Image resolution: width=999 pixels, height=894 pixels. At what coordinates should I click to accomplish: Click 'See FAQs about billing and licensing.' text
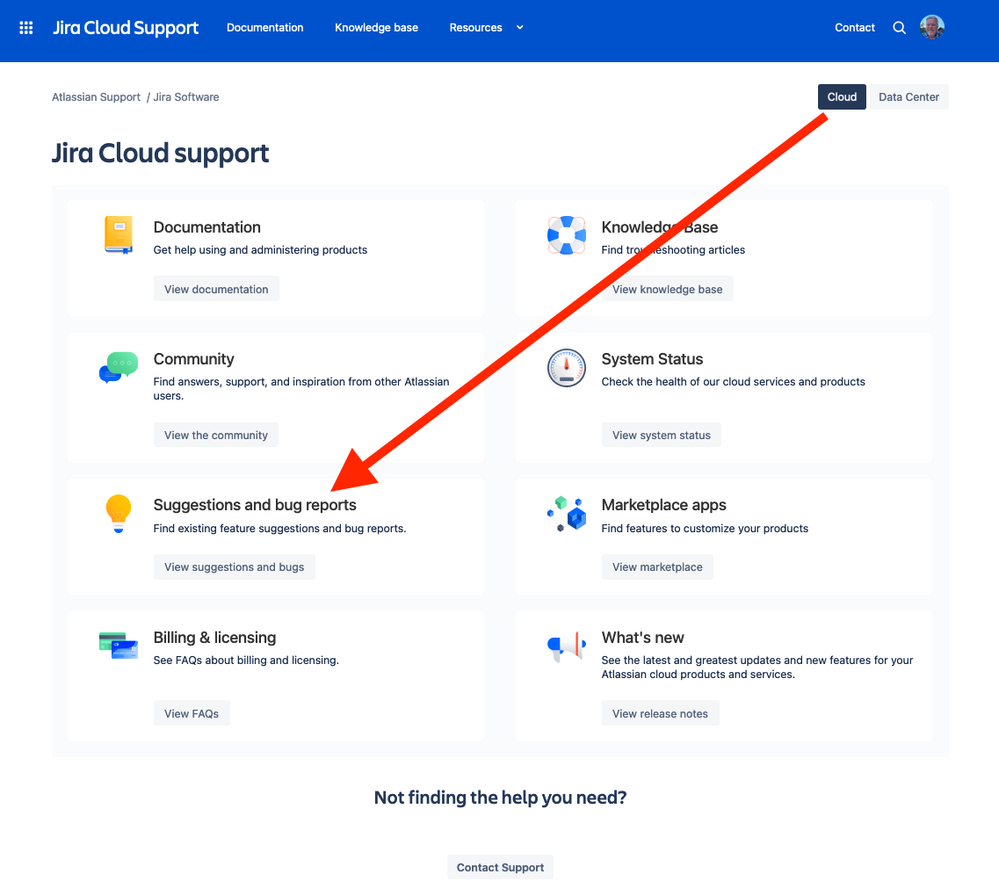[x=246, y=660]
